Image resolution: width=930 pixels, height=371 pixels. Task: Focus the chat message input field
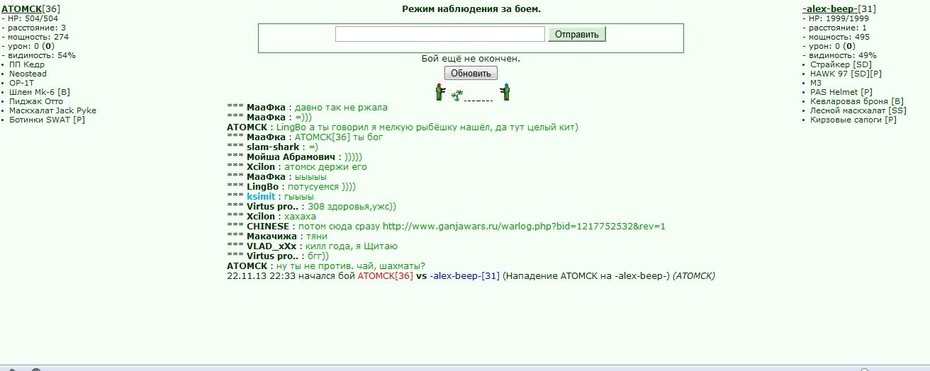[439, 34]
